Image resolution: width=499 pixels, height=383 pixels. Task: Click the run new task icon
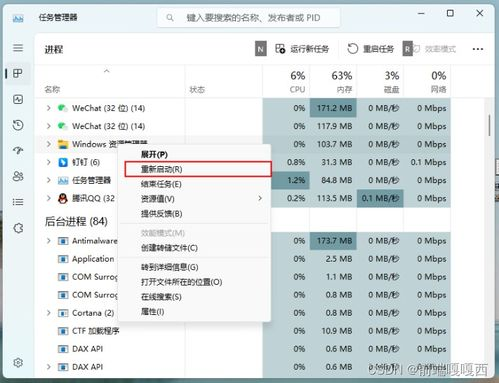pyautogui.click(x=280, y=49)
